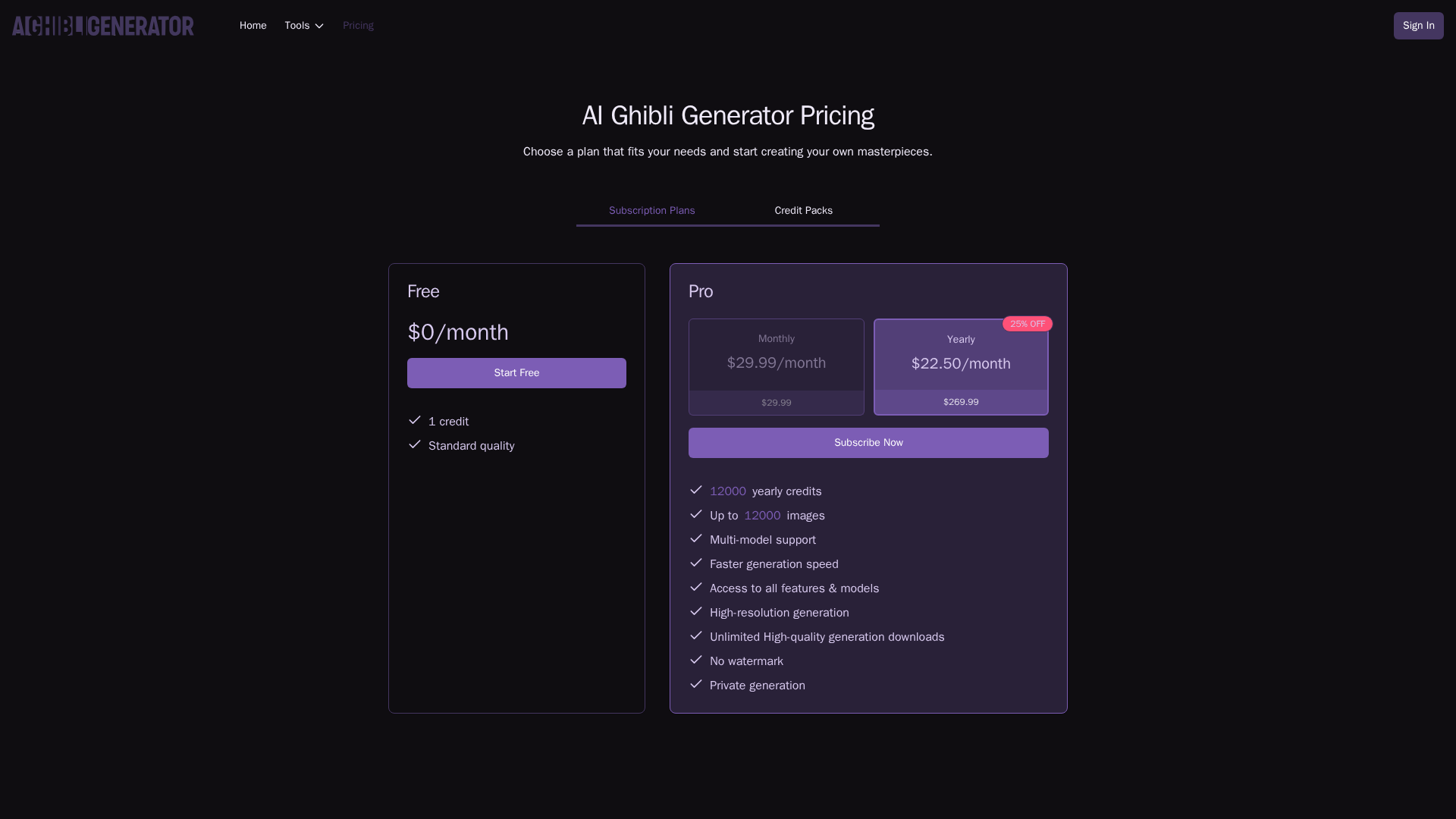Click the 25% OFF badge
This screenshot has width=1456, height=819.
tap(1027, 324)
